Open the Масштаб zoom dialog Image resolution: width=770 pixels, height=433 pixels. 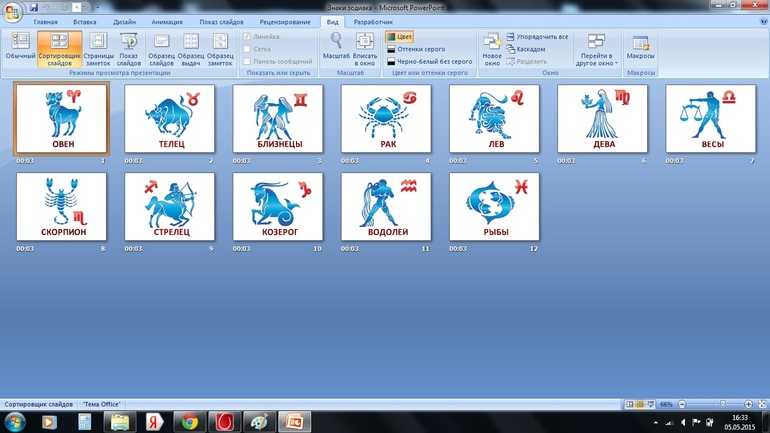(337, 47)
